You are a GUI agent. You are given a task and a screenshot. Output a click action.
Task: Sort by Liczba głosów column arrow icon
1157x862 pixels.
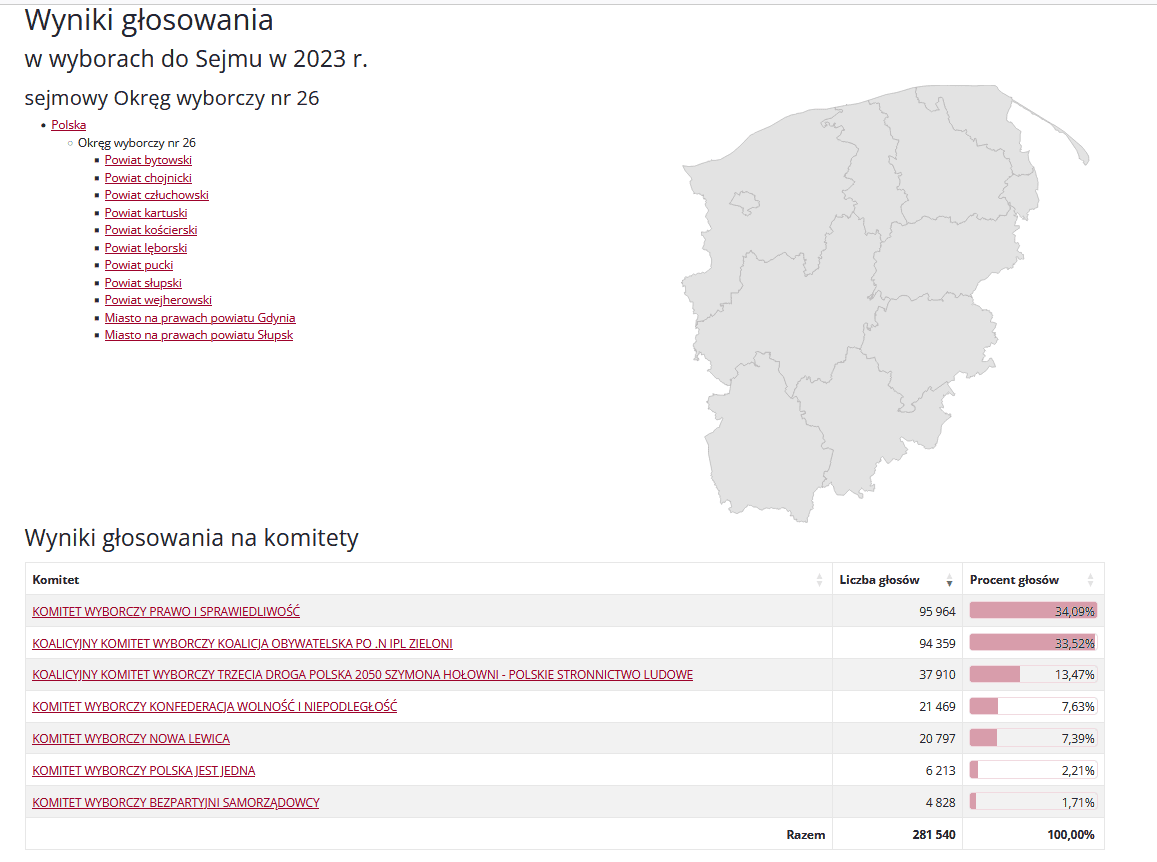point(949,580)
